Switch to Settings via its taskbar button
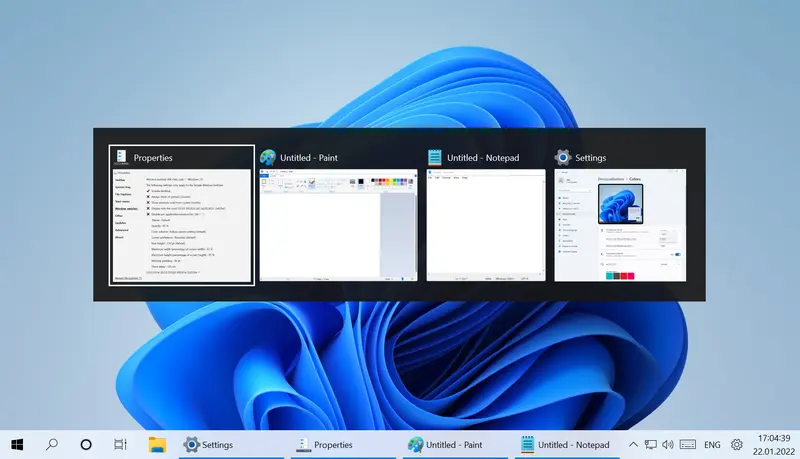 pos(208,444)
